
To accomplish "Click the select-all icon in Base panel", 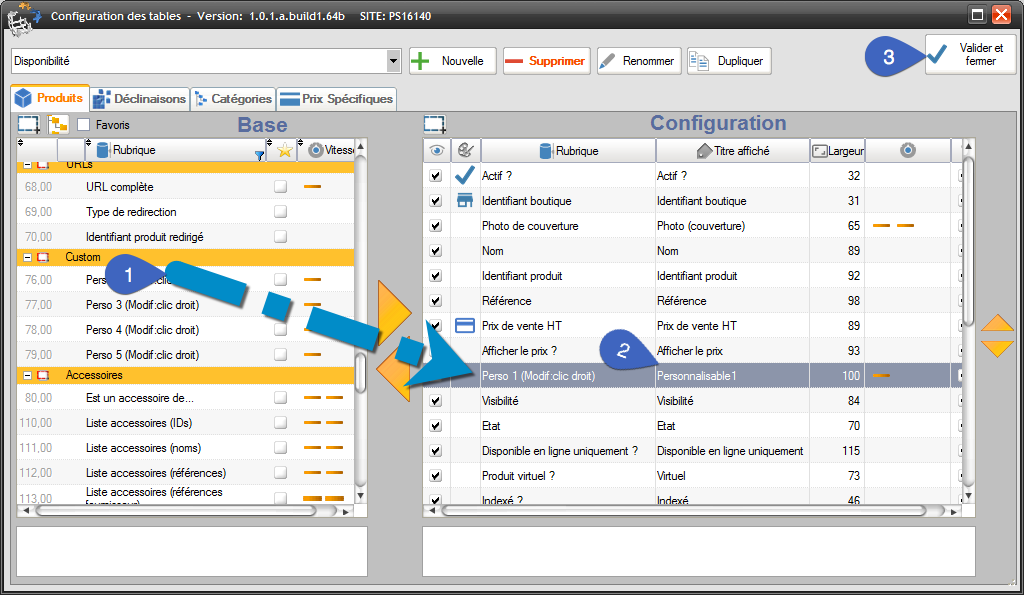I will point(28,125).
